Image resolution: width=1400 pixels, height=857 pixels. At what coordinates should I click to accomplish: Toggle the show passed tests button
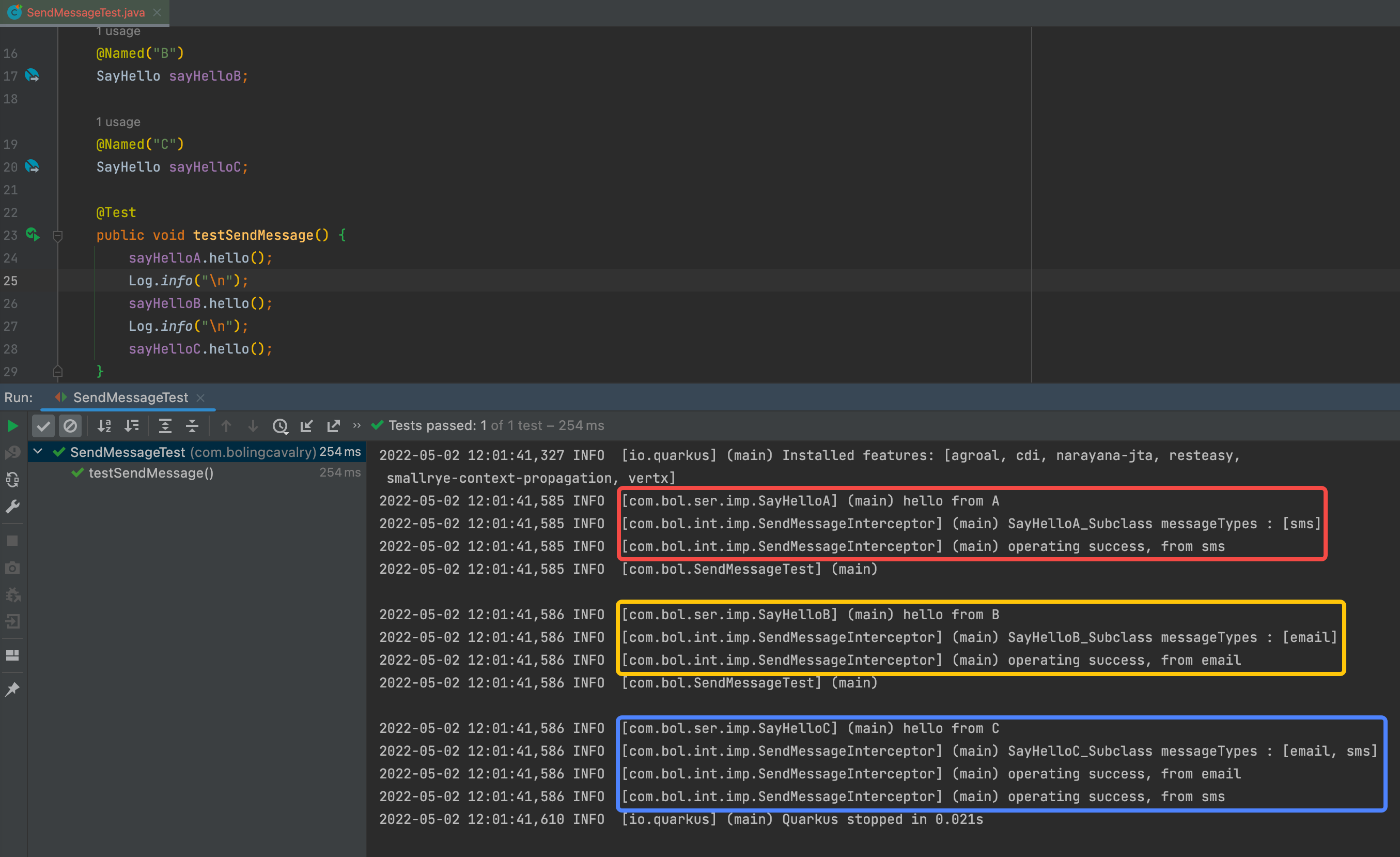point(43,425)
